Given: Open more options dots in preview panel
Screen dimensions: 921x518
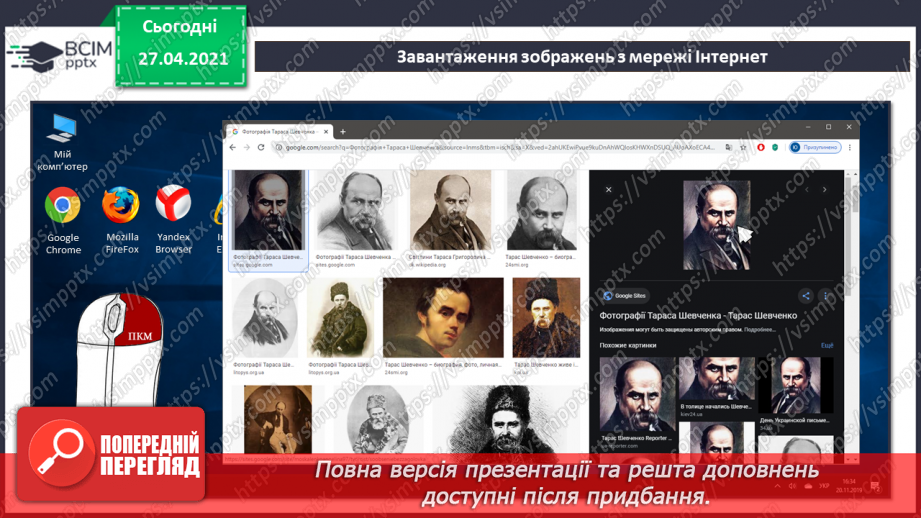Looking at the screenshot, I should tap(825, 296).
